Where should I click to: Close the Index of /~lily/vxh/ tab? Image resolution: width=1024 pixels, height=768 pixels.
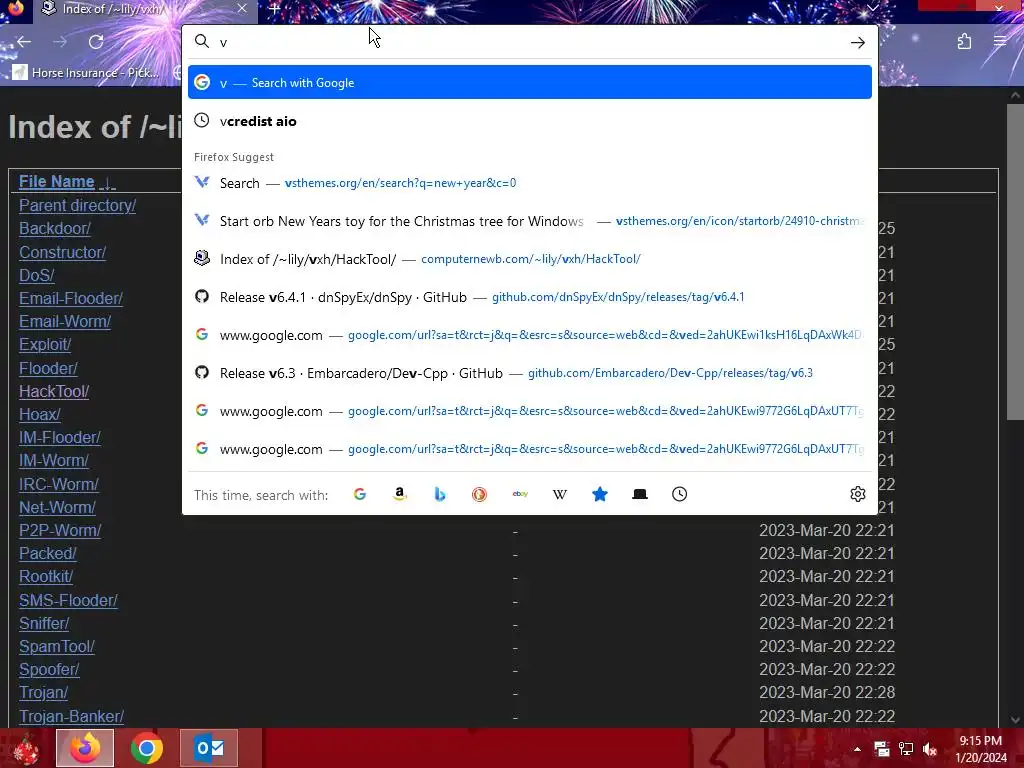click(242, 8)
